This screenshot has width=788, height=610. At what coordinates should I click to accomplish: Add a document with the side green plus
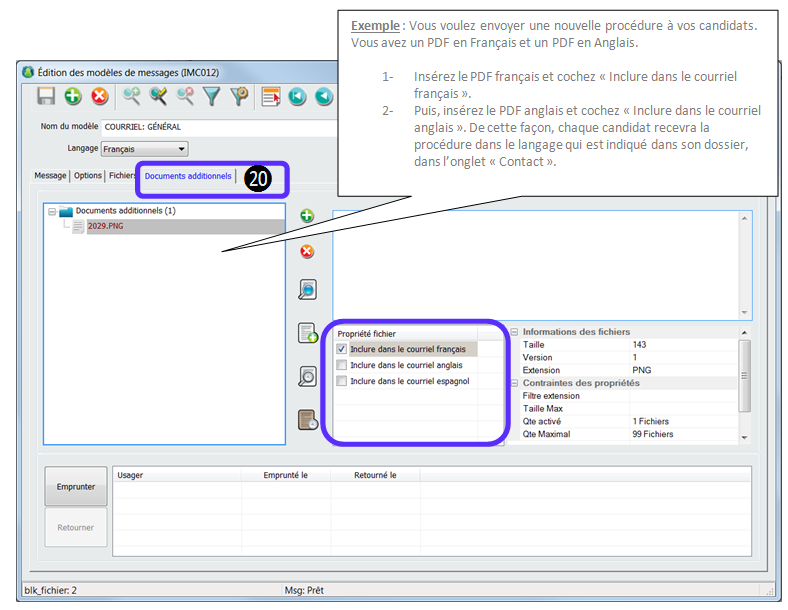307,215
